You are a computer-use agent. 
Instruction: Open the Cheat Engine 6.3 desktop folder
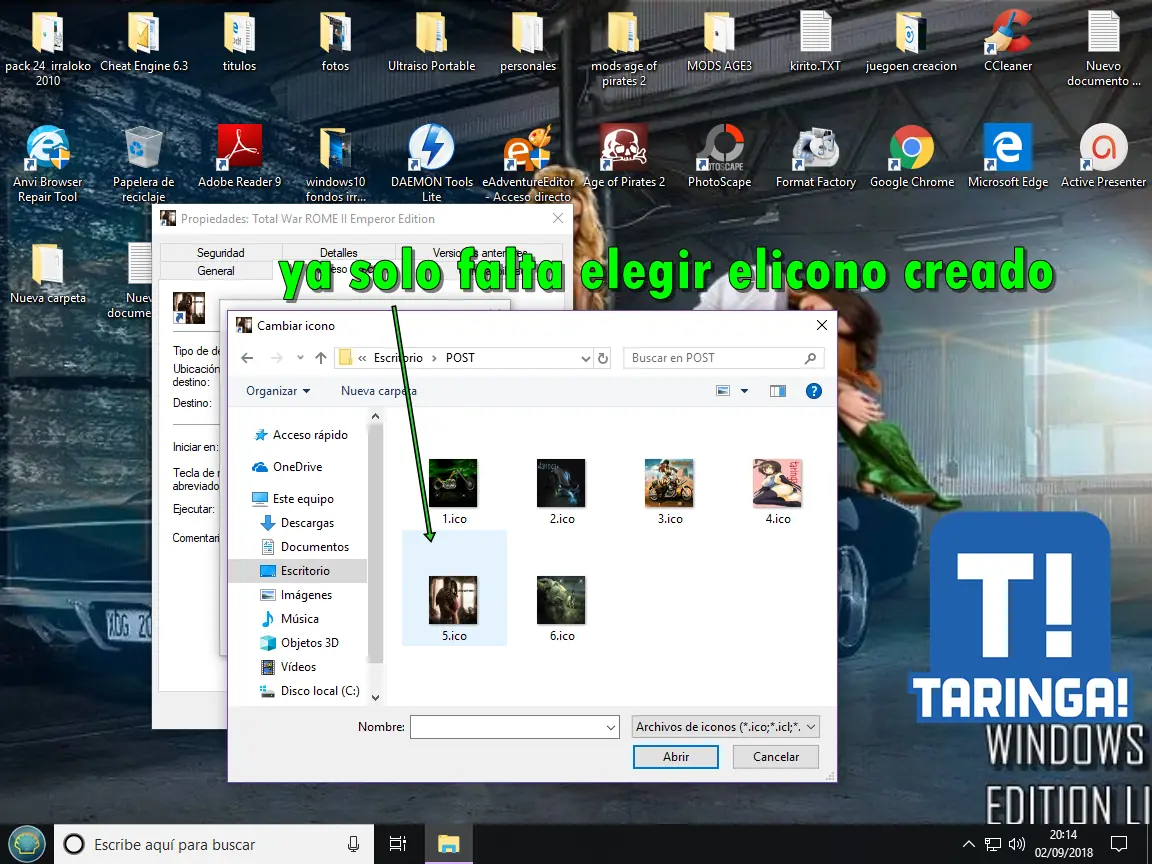(144, 43)
